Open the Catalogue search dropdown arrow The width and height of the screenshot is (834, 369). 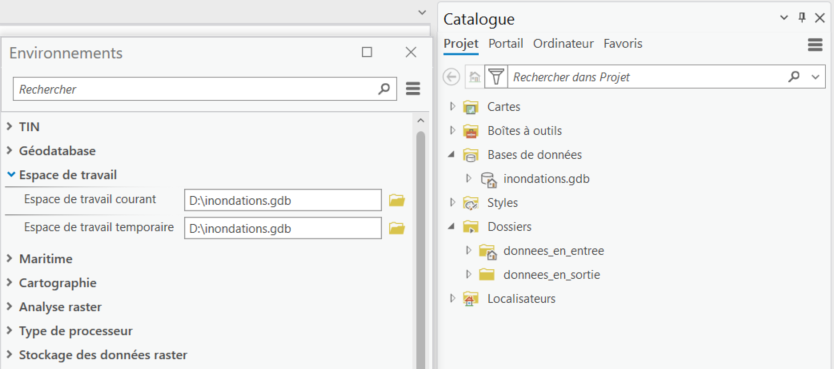[x=816, y=77]
